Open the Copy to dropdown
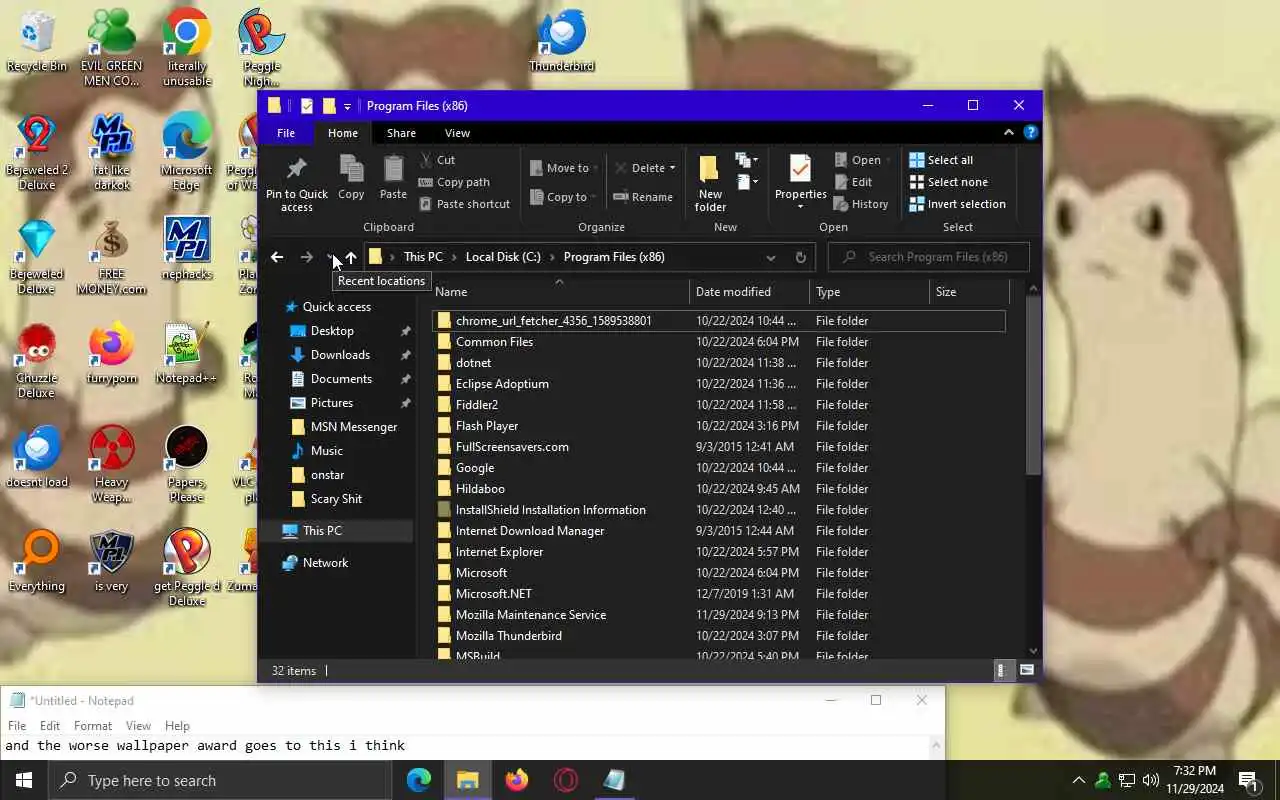This screenshot has width=1280, height=800. [562, 197]
